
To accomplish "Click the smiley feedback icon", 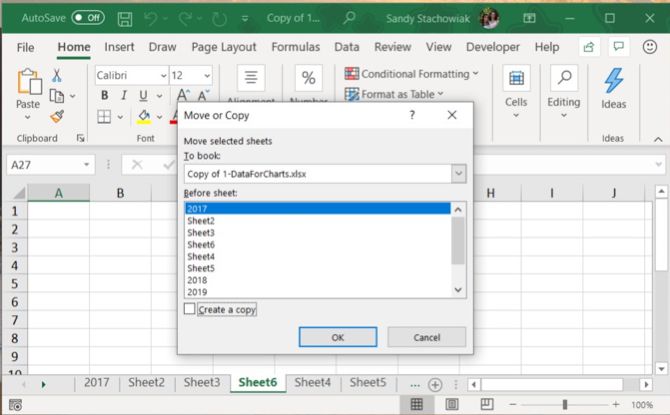I will (x=649, y=47).
